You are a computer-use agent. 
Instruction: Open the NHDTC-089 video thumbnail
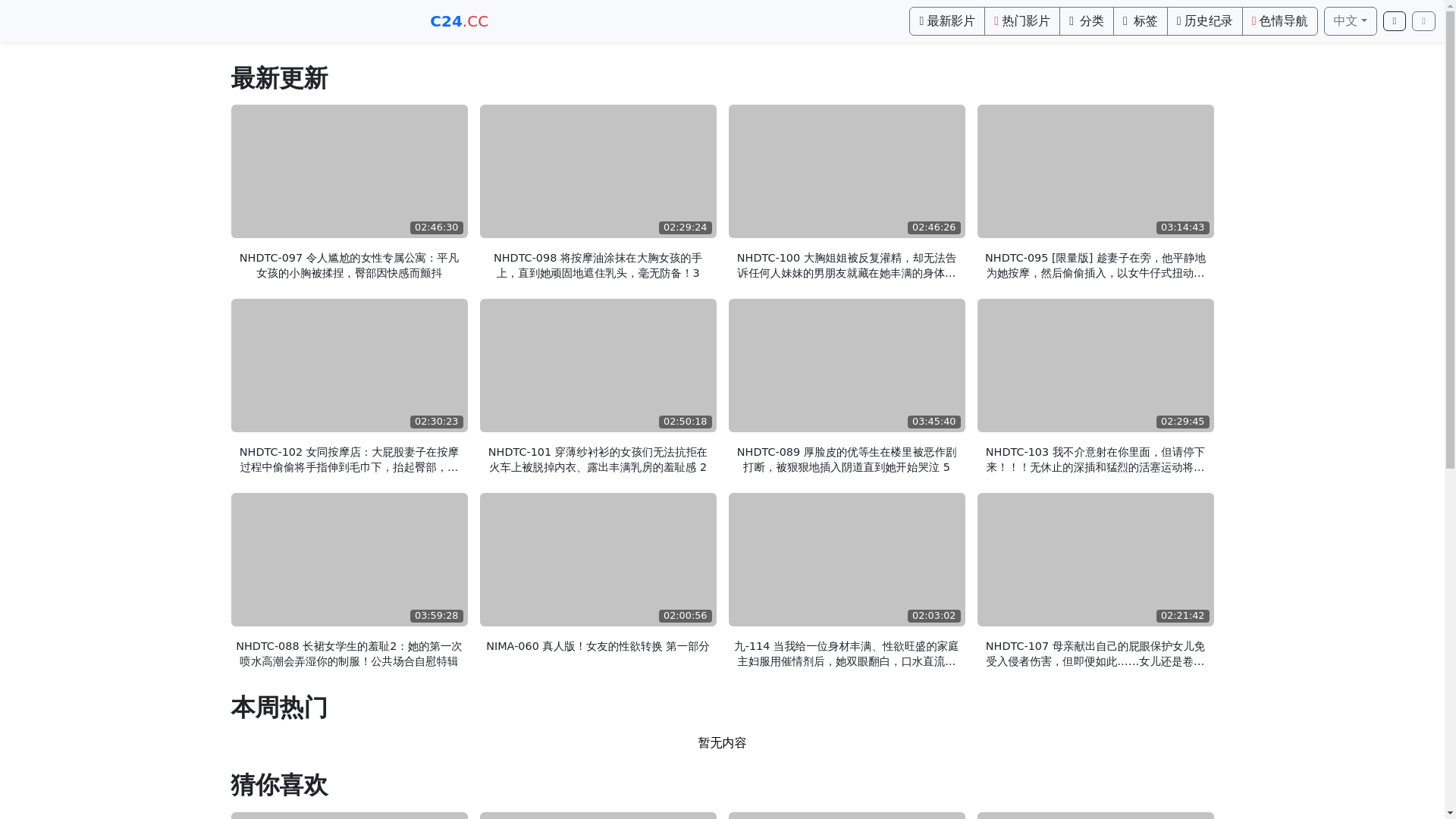847,366
